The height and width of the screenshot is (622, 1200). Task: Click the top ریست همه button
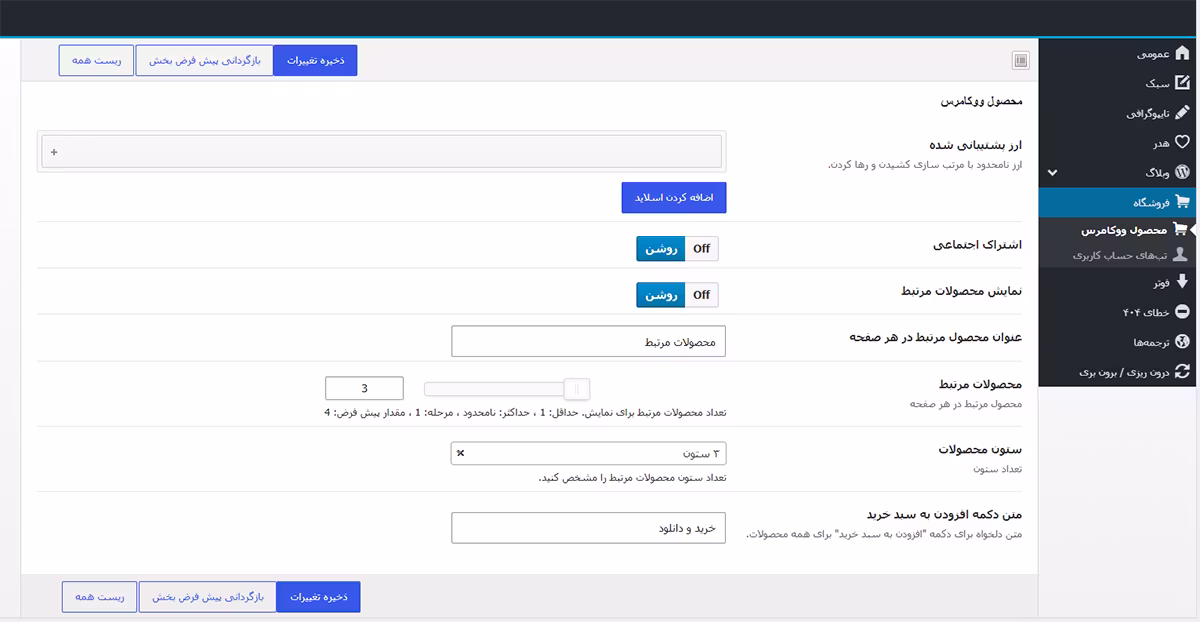(96, 60)
